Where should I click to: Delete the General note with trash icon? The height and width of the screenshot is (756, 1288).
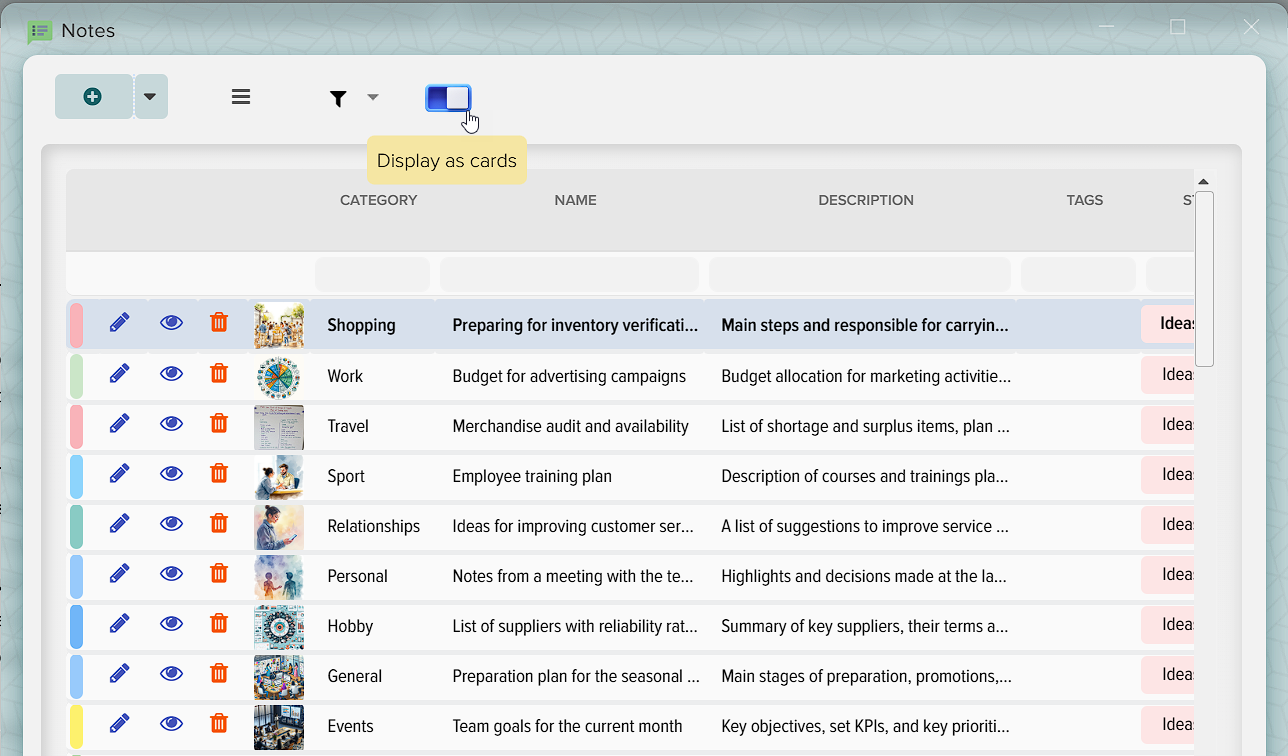point(219,673)
